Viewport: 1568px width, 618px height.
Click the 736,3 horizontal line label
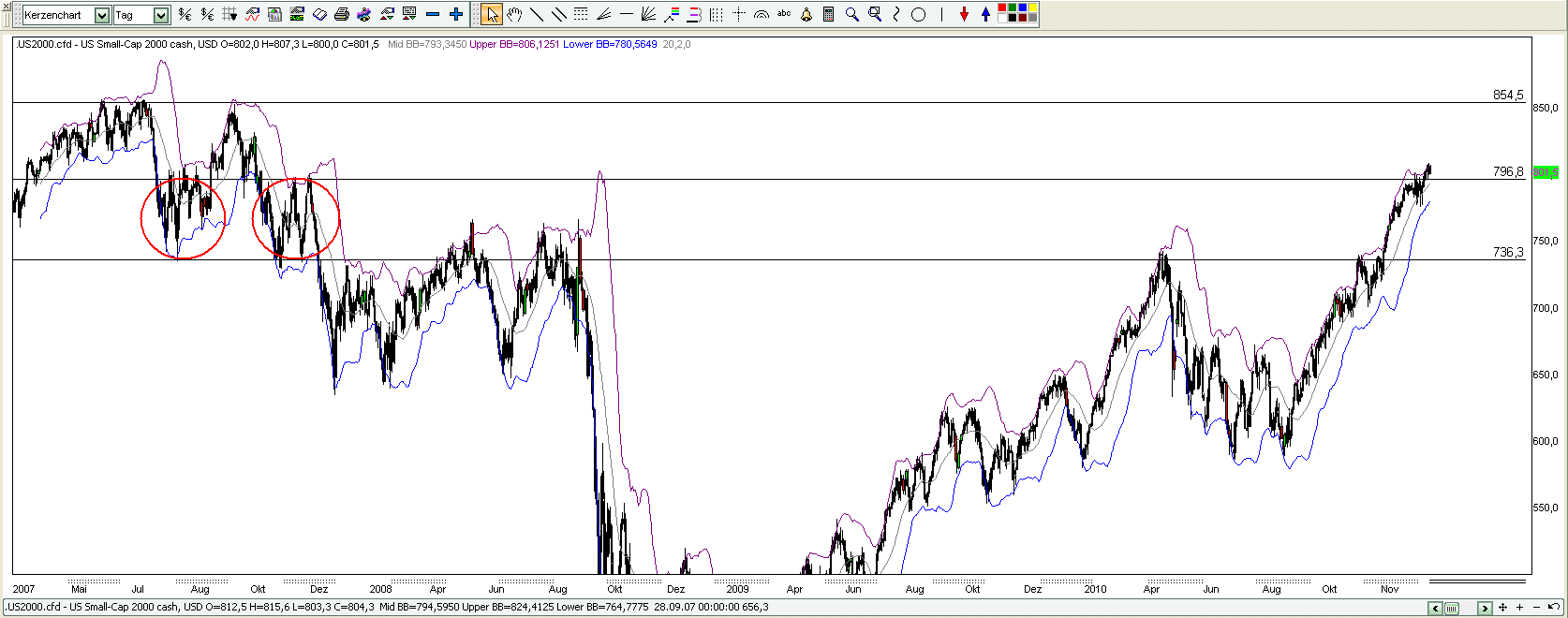click(1508, 252)
